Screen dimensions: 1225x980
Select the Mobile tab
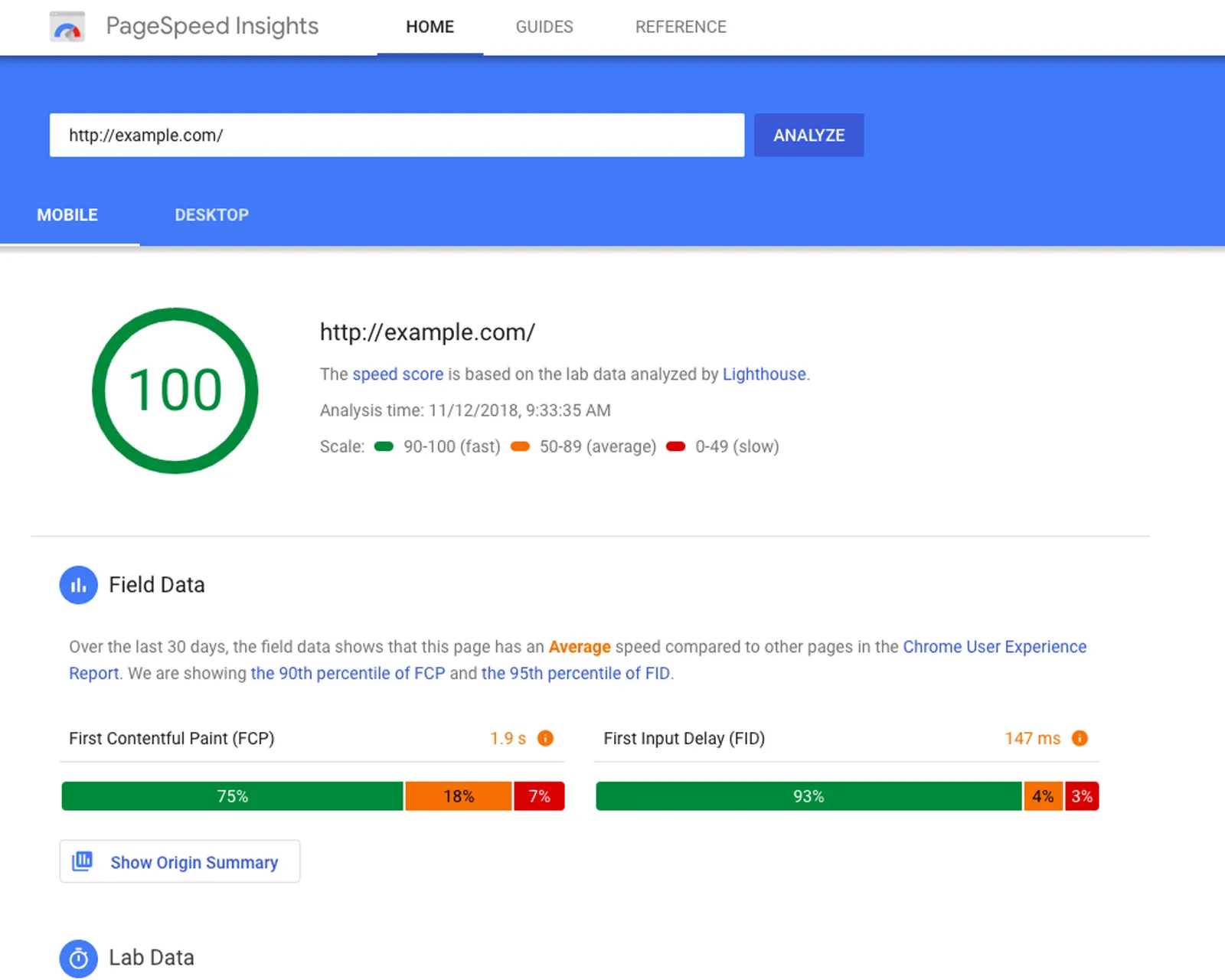(67, 215)
